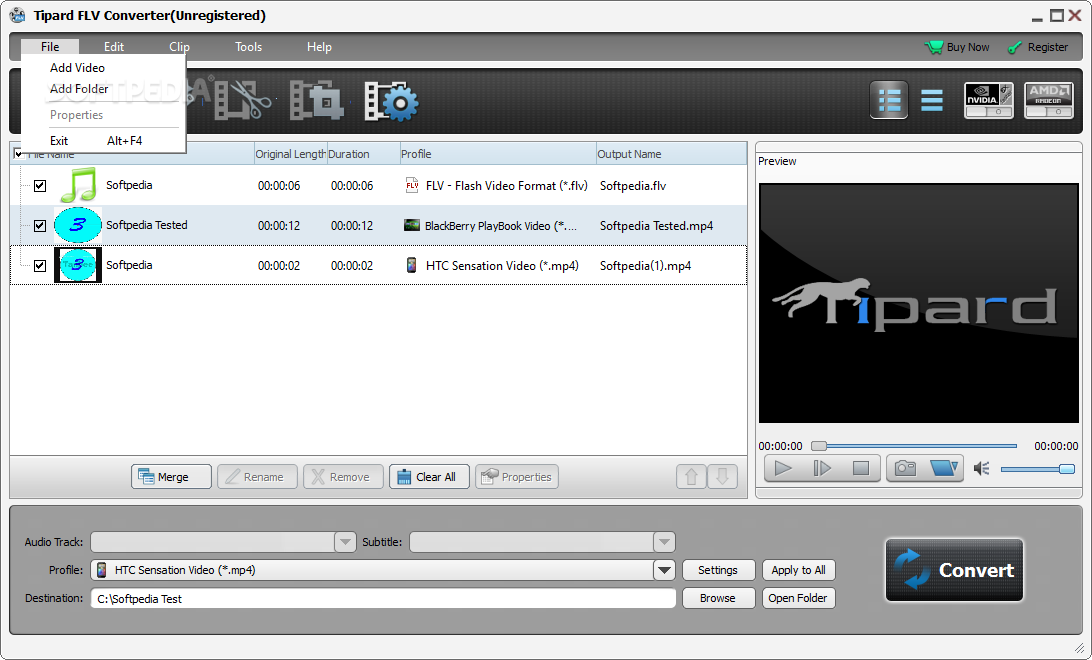Click the Properties button below list
Image resolution: width=1092 pixels, height=660 pixels.
pos(517,477)
